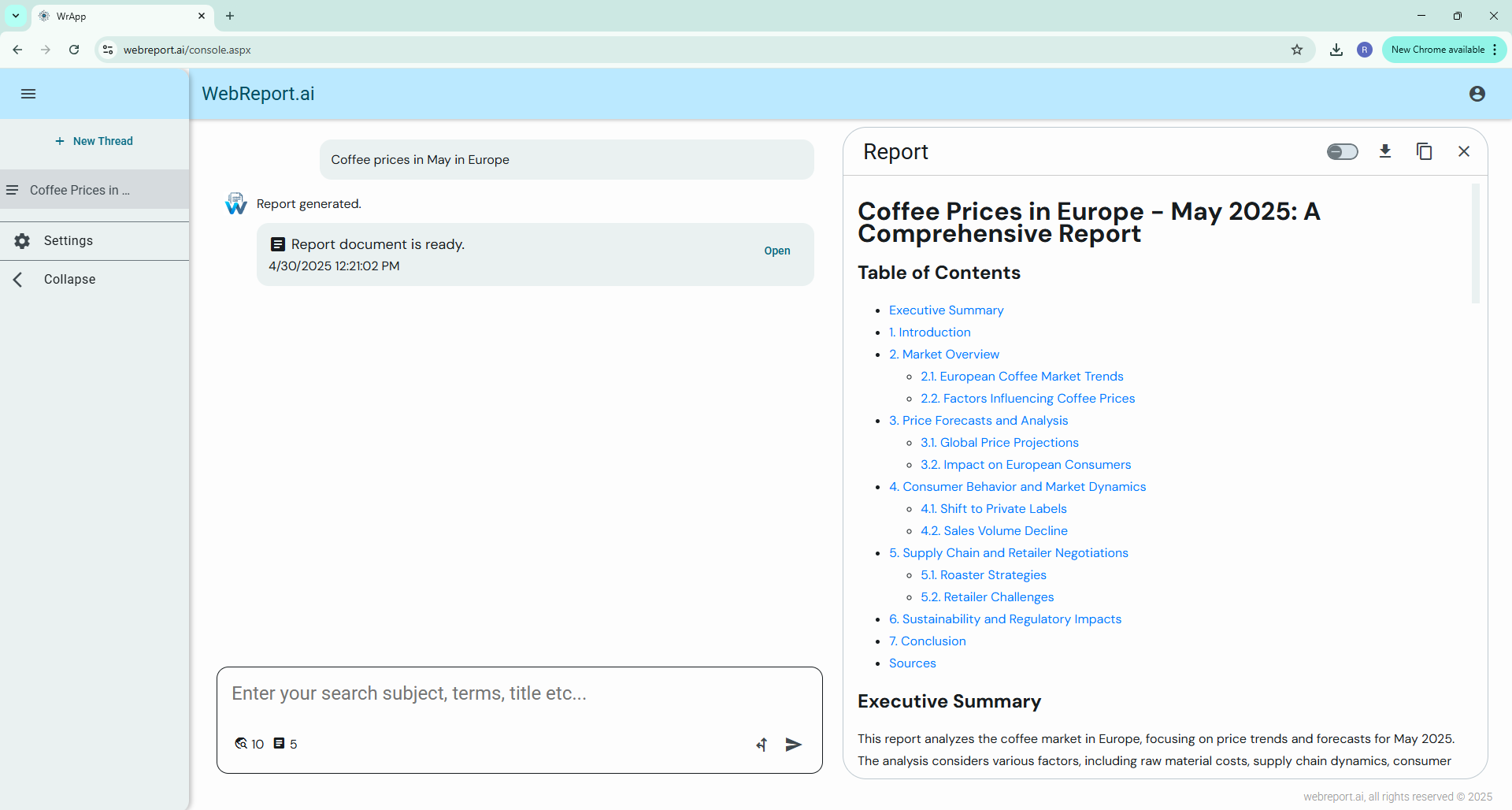
Task: Click the search subject input field
Action: (520, 693)
